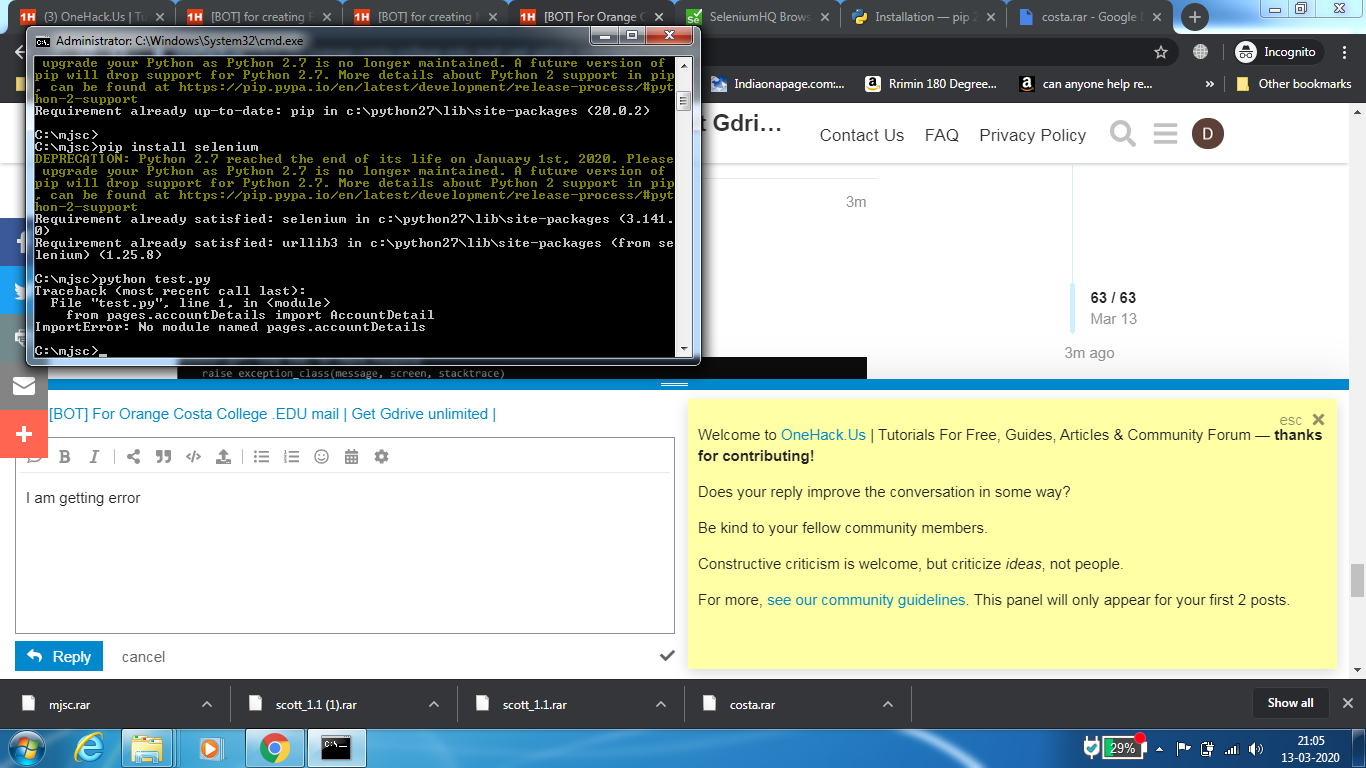
Task: Add a bulleted list in the editor
Action: 261,457
